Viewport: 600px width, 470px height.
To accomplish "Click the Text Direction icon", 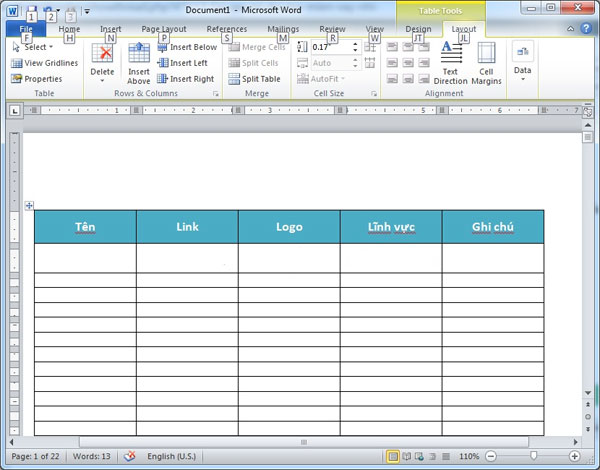I will tap(451, 54).
